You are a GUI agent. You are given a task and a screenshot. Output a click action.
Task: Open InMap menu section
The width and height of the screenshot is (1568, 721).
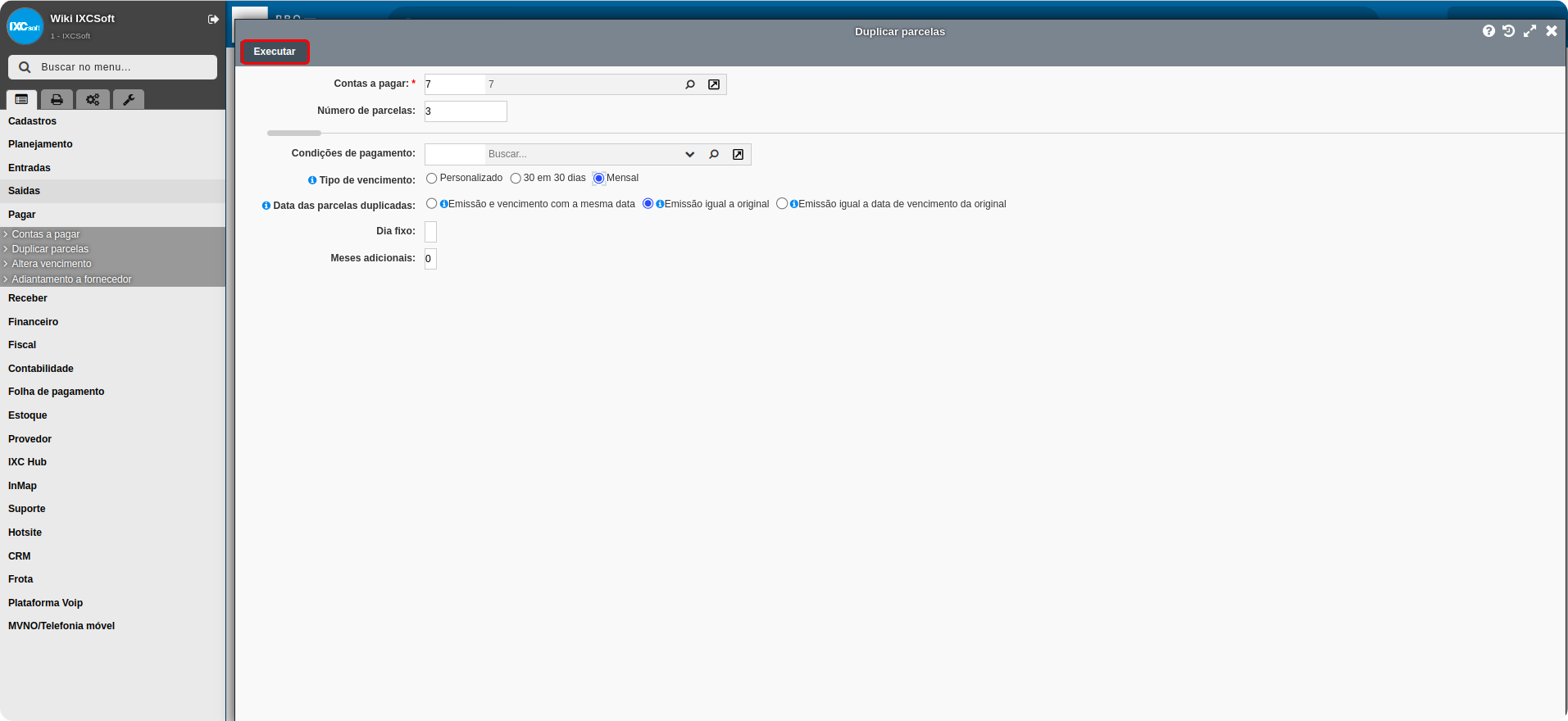(112, 486)
